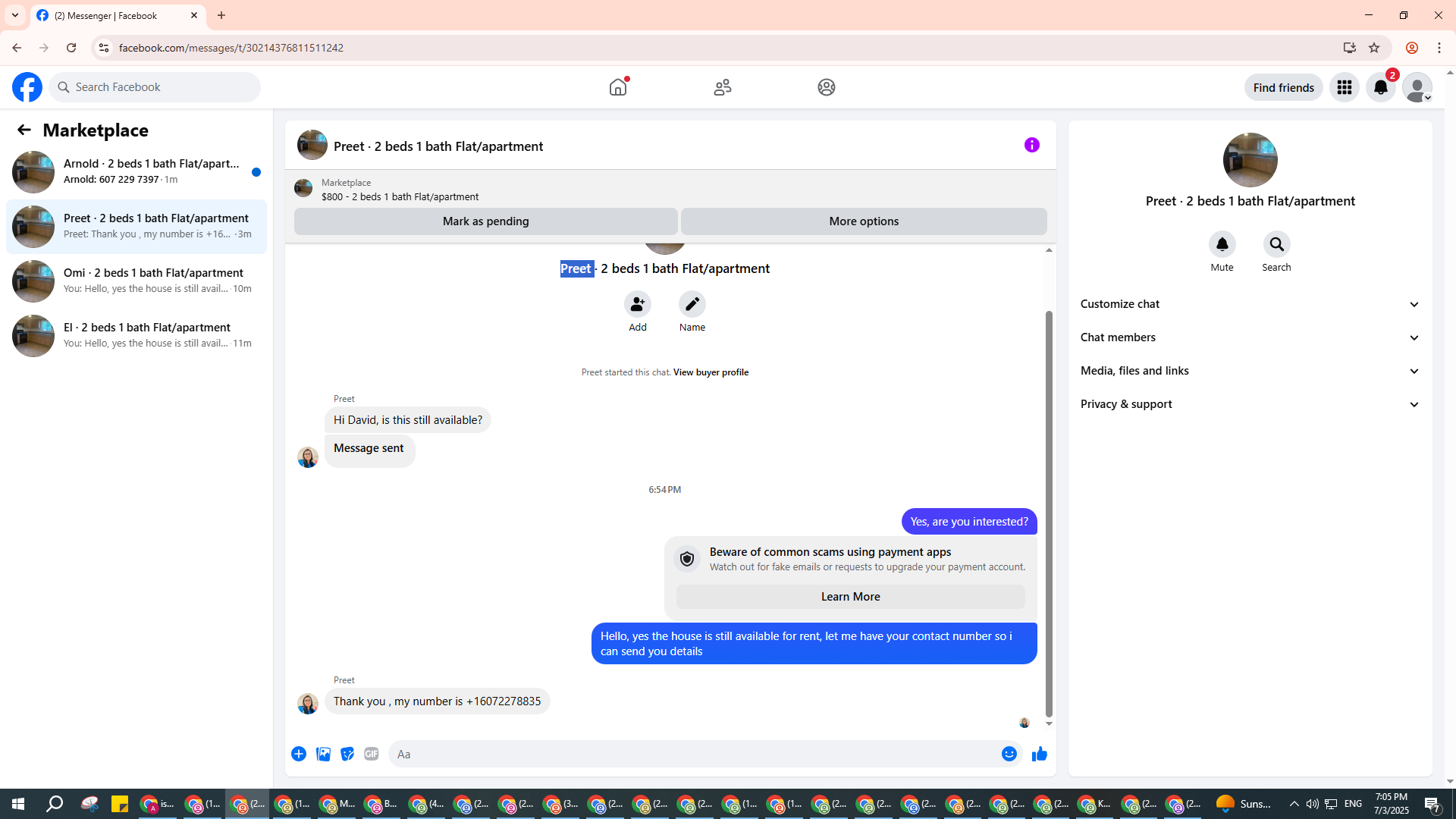This screenshot has width=1456, height=819.
Task: Mute this conversation
Action: coord(1222,245)
